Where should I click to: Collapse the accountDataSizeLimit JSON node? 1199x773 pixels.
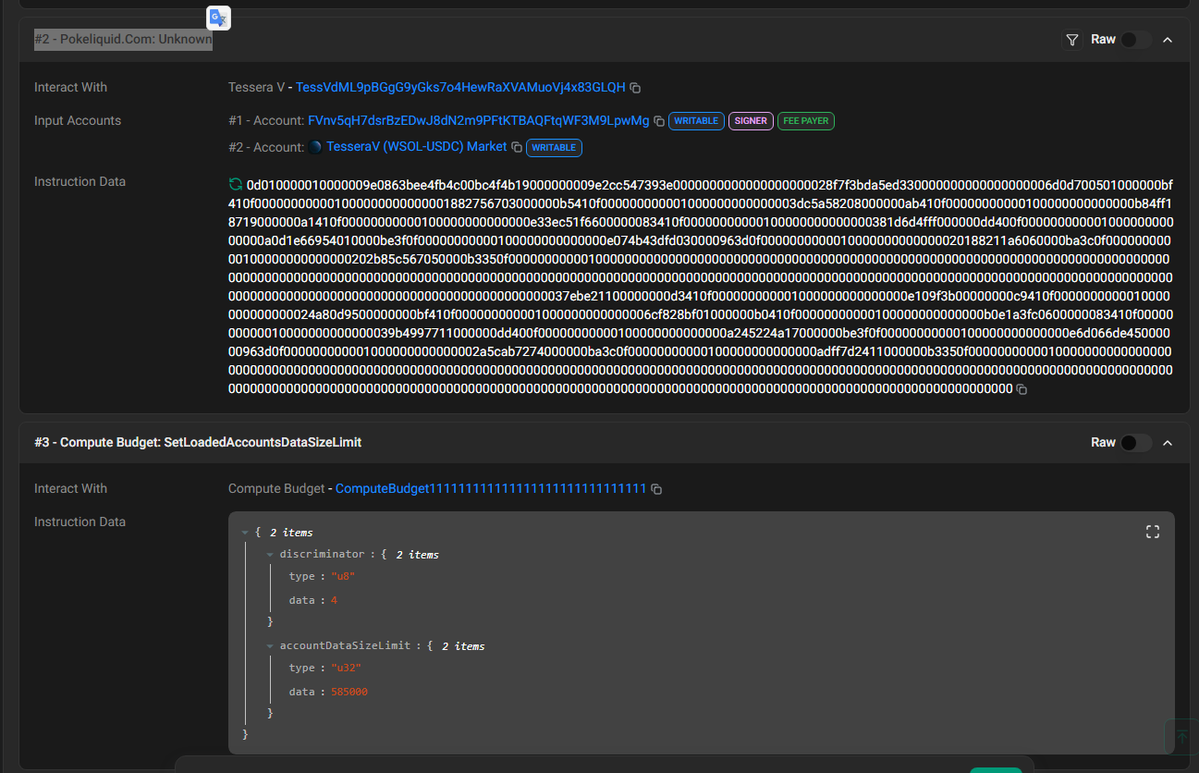270,646
